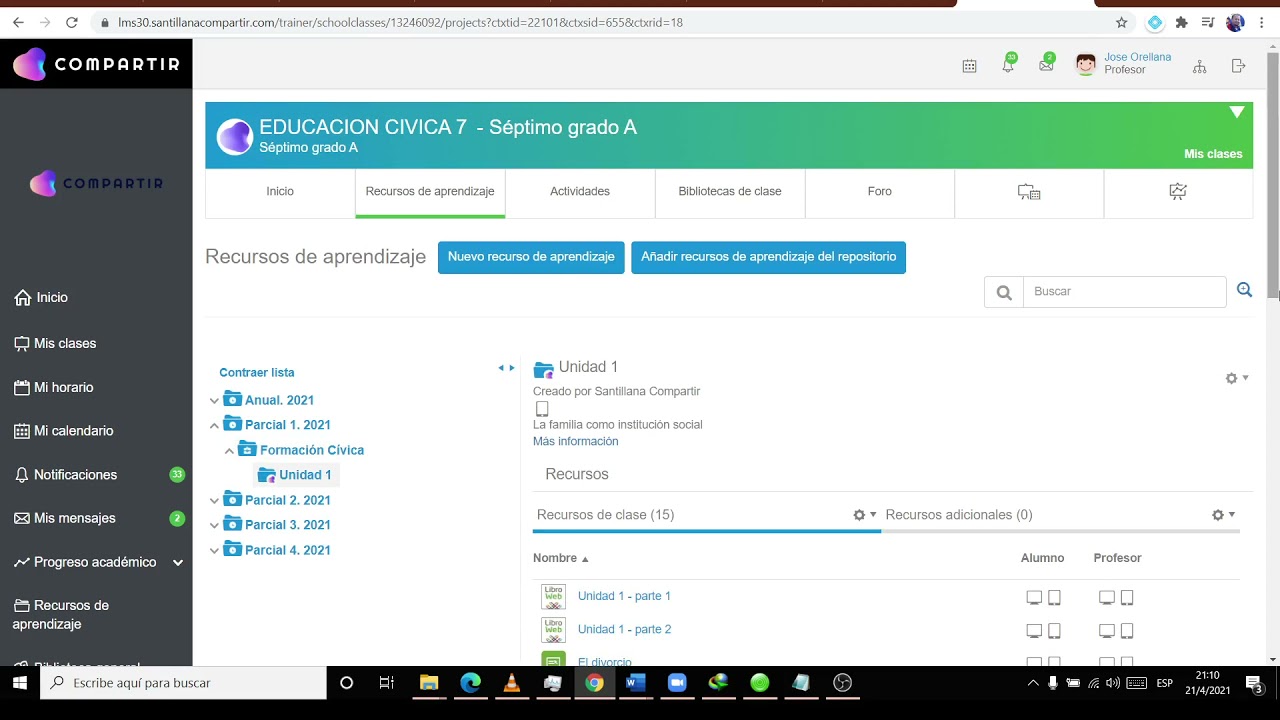Sort by the Nombre column header
Screen dimensions: 1280x720
561,558
